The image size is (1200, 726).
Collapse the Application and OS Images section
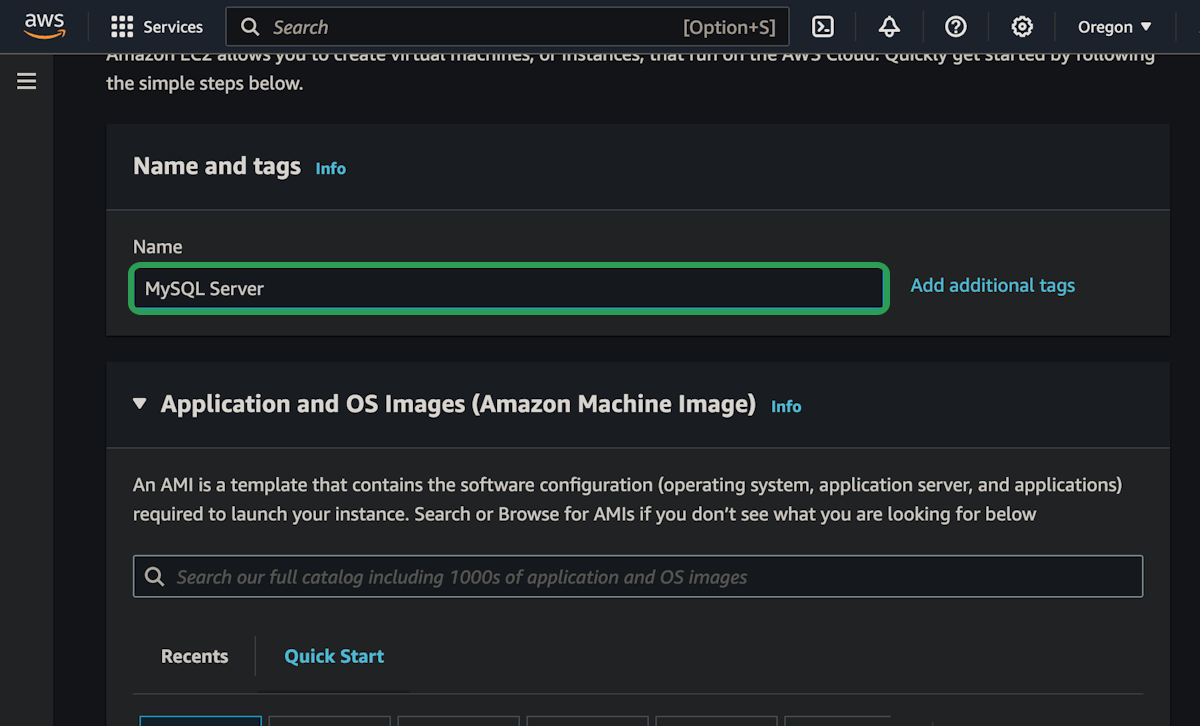coord(140,404)
